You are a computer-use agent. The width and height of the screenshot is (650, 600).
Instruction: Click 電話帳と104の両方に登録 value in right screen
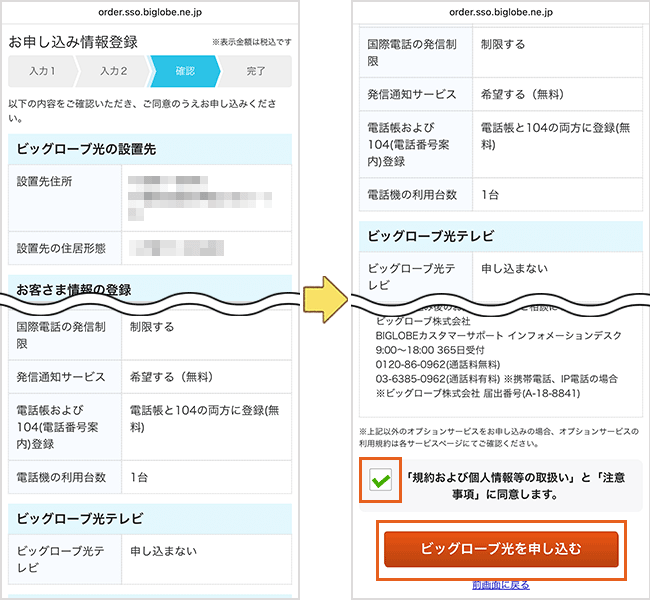[x=555, y=136]
